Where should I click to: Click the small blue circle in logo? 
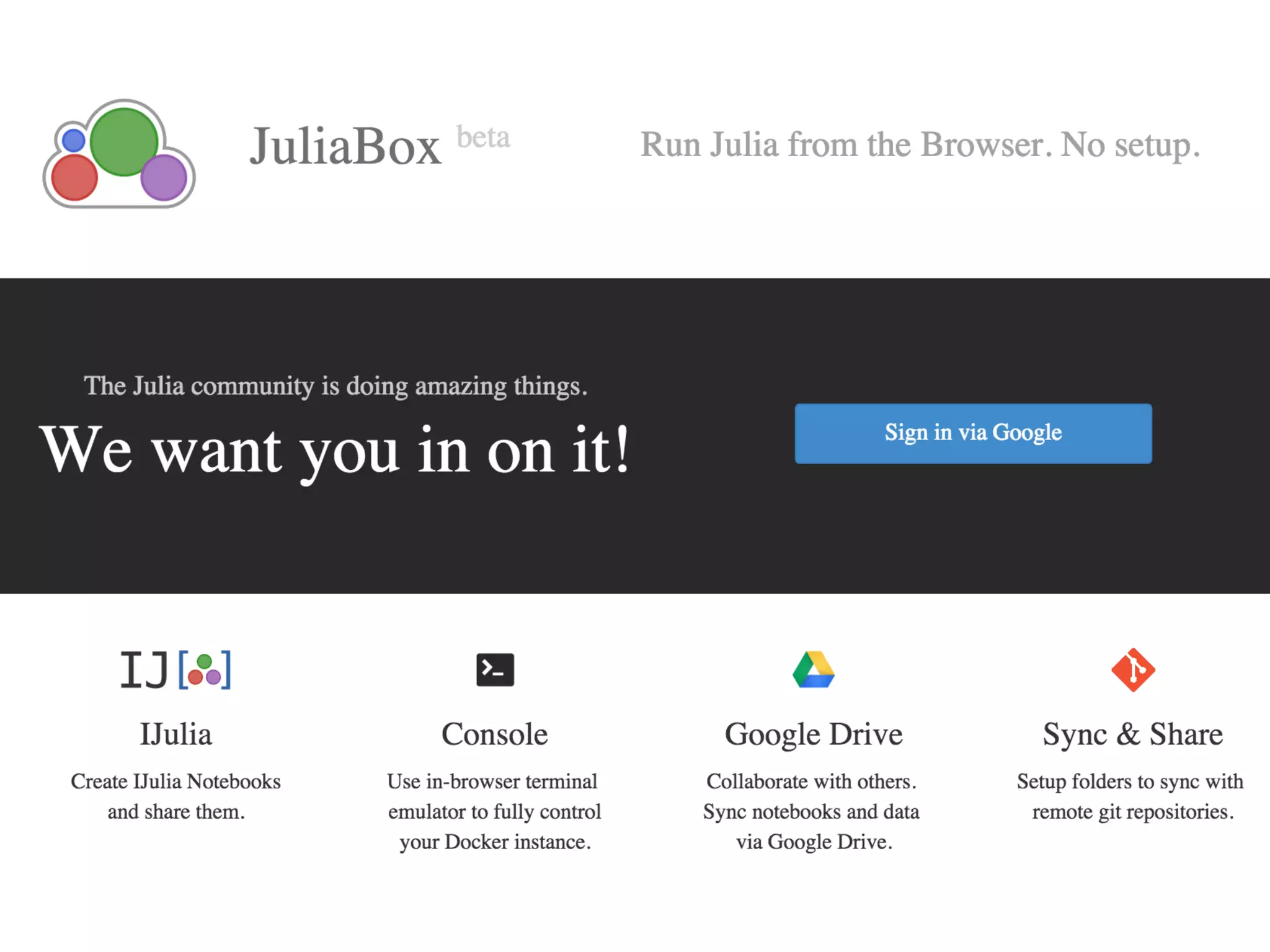[x=74, y=141]
